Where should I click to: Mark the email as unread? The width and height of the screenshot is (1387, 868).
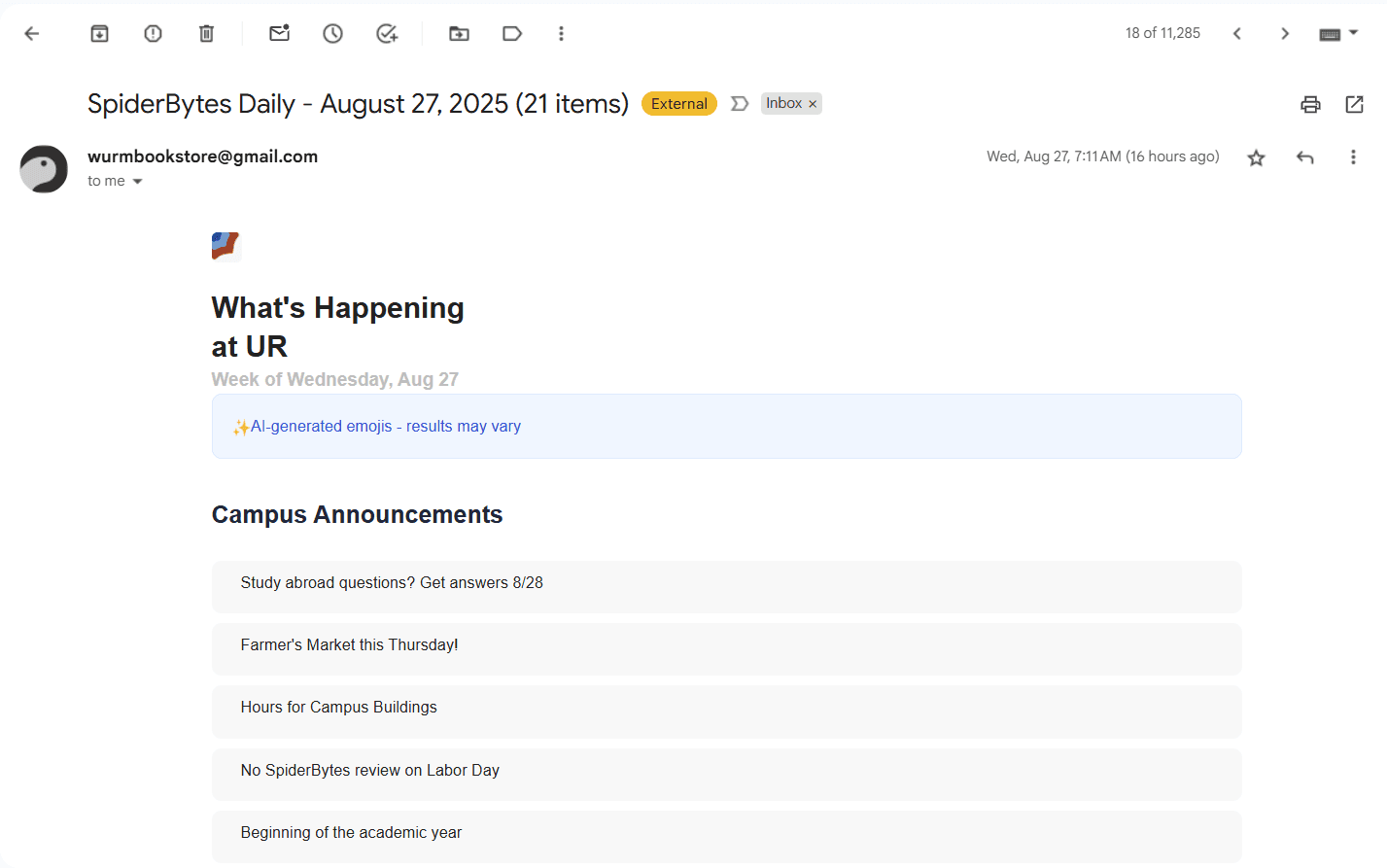[x=280, y=34]
